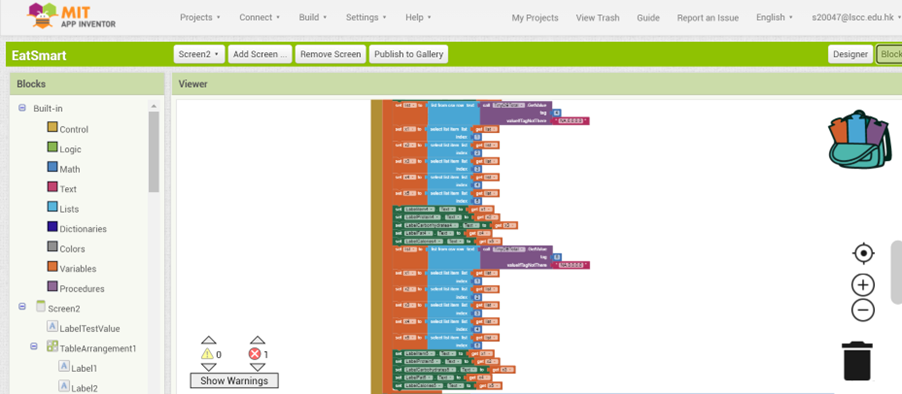Open the backpack icon in the viewer
The image size is (902, 394).
tap(856, 137)
